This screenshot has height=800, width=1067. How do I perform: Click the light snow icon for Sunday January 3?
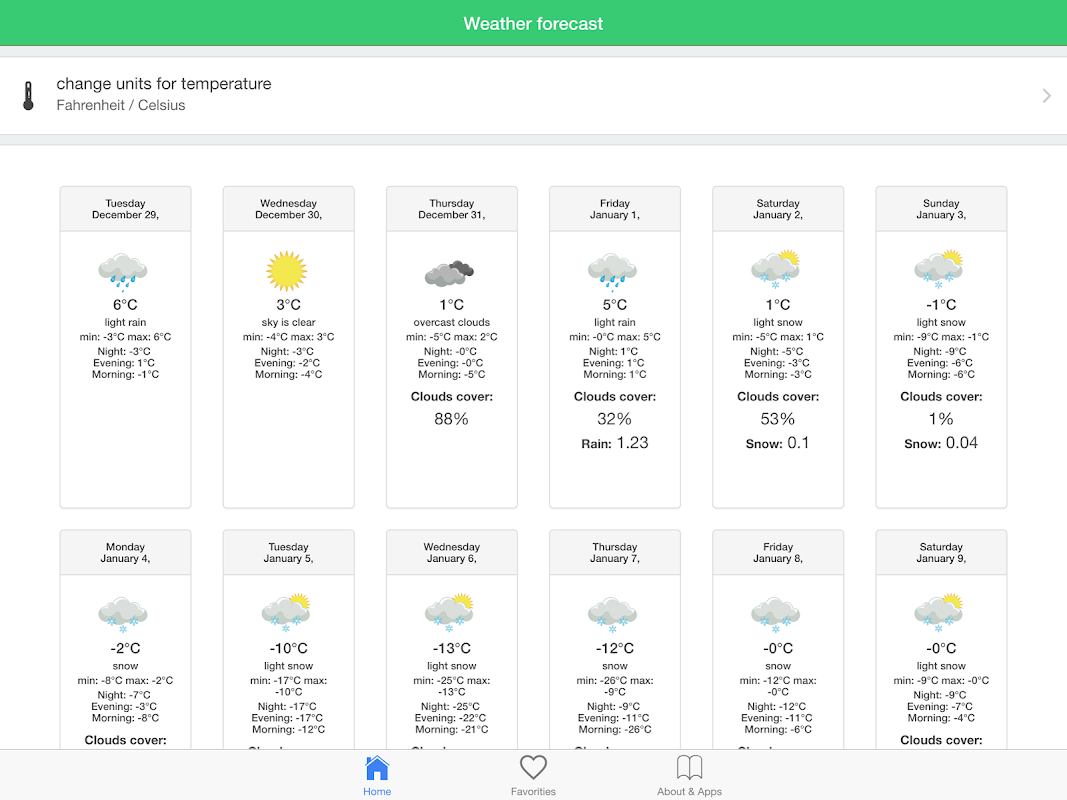[x=939, y=269]
